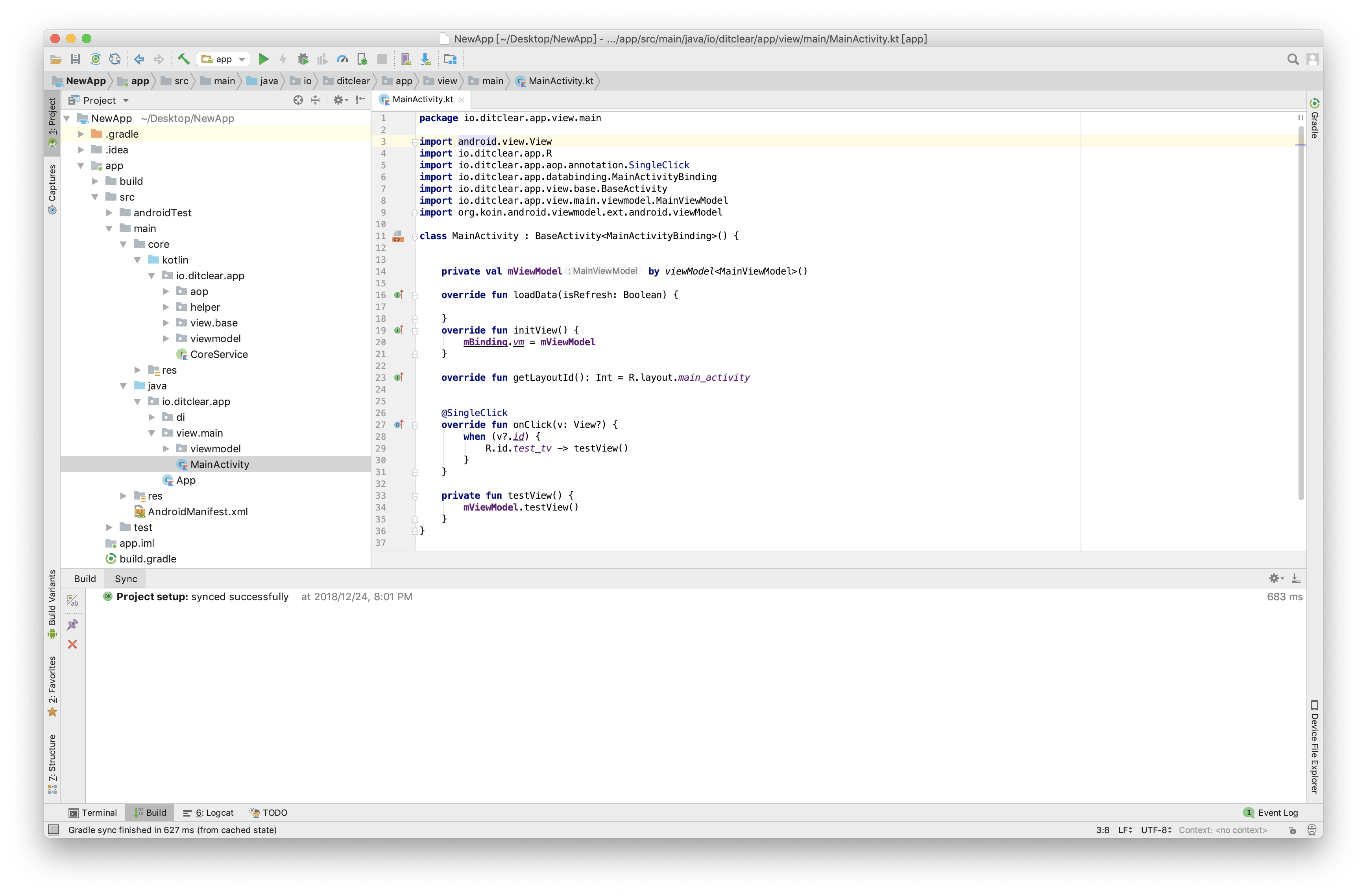1367x896 pixels.
Task: Click Sync Project with Gradle Files icon
Action: (x=95, y=59)
